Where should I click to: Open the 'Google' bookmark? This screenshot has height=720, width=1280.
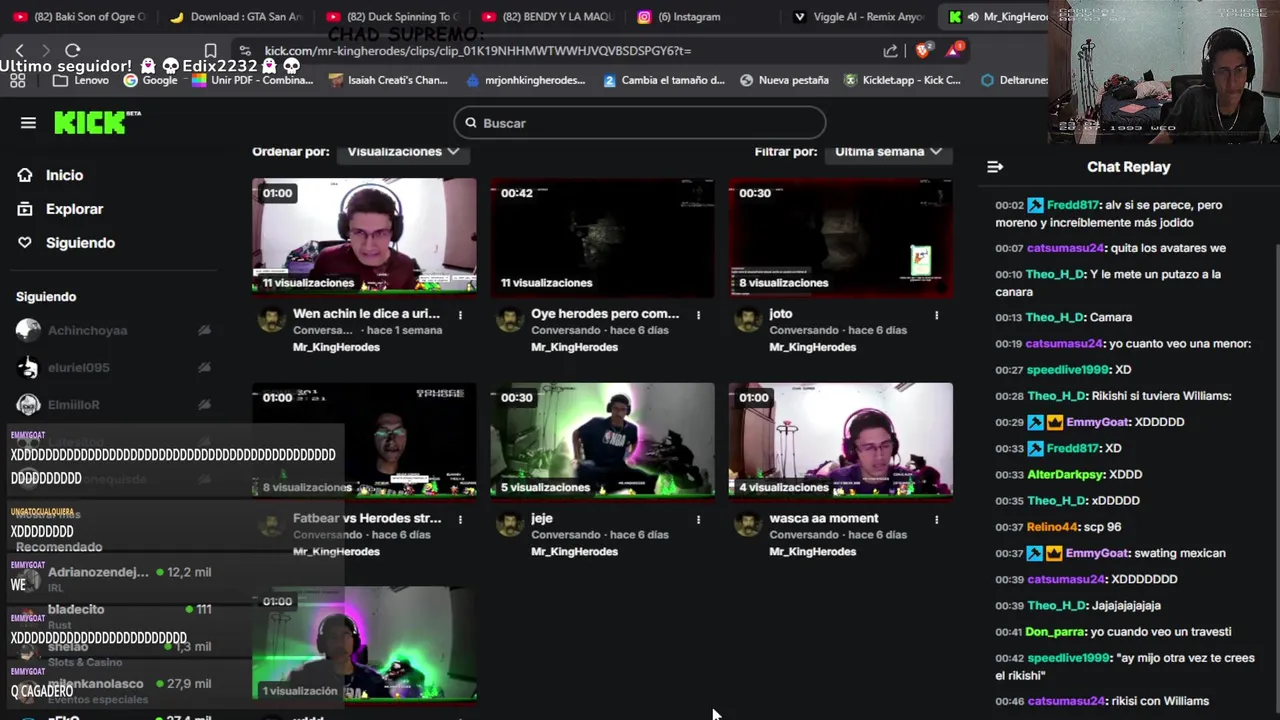pos(151,80)
